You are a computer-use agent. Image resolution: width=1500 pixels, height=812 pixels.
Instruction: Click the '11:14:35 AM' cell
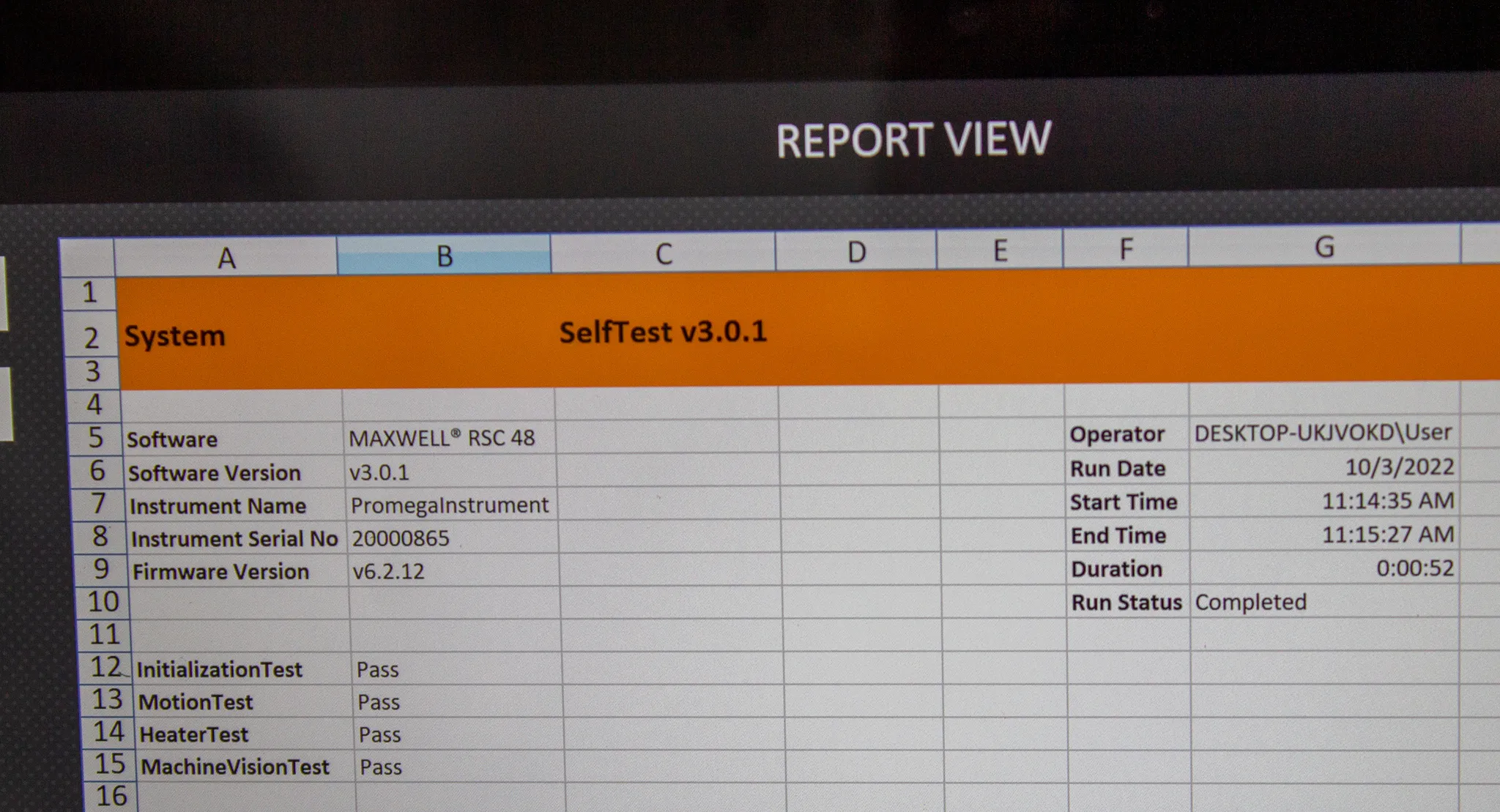(1325, 500)
